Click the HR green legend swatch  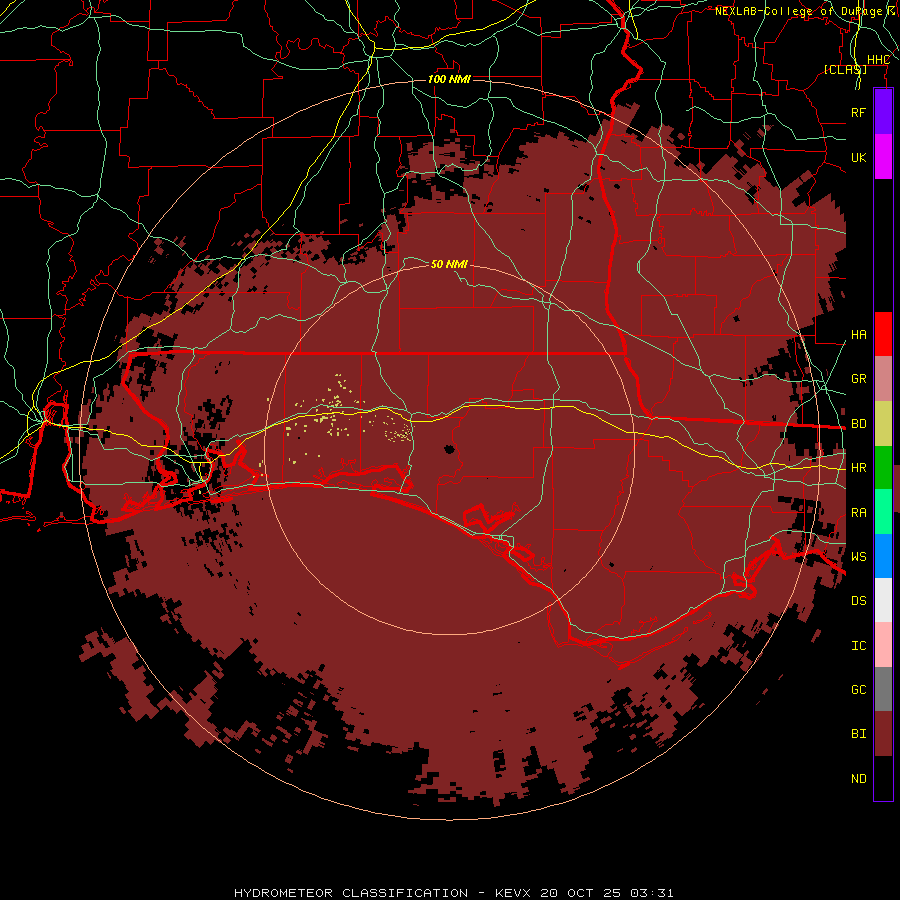[883, 468]
